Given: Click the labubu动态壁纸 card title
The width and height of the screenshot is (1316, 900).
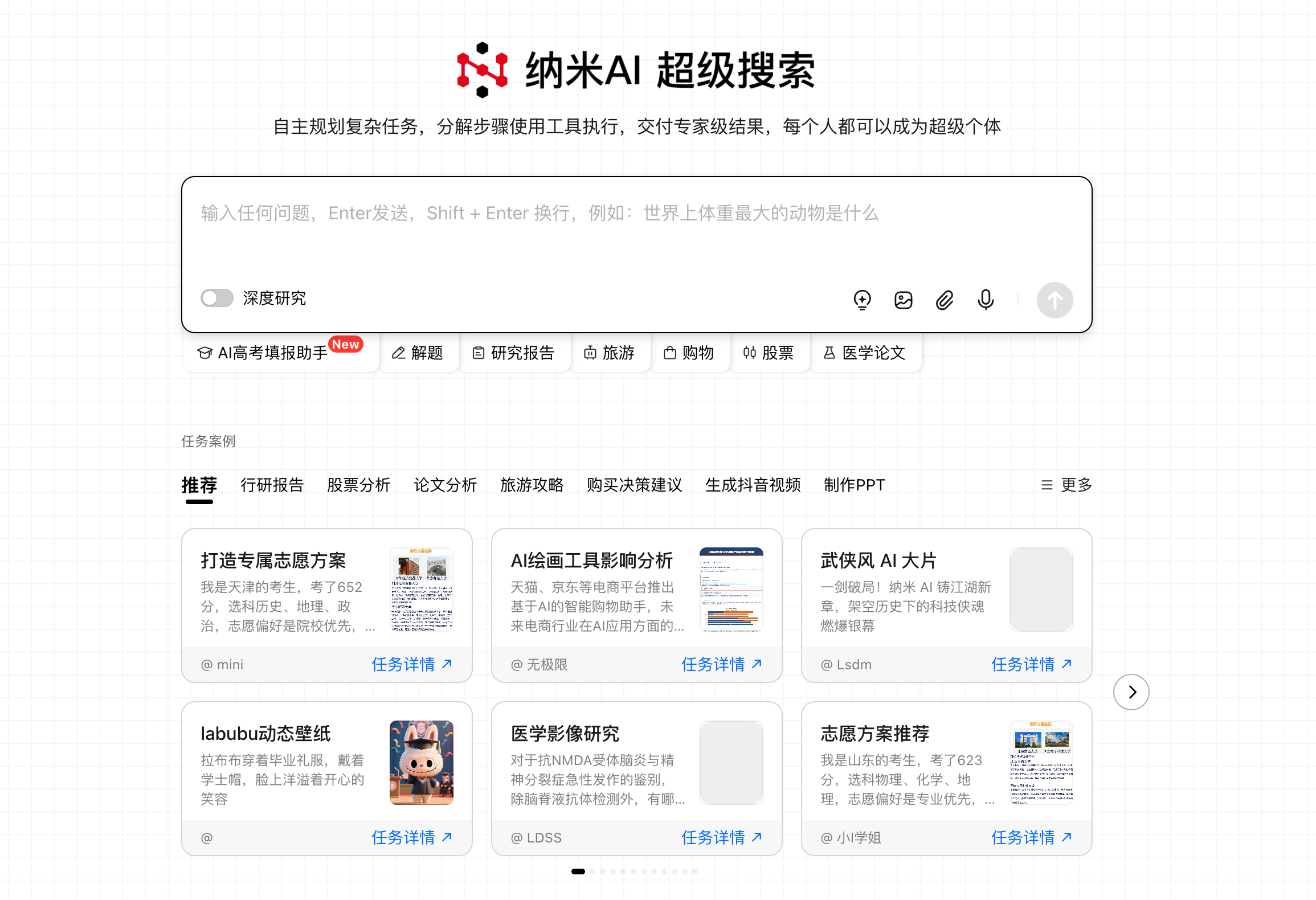Looking at the screenshot, I should (x=265, y=734).
